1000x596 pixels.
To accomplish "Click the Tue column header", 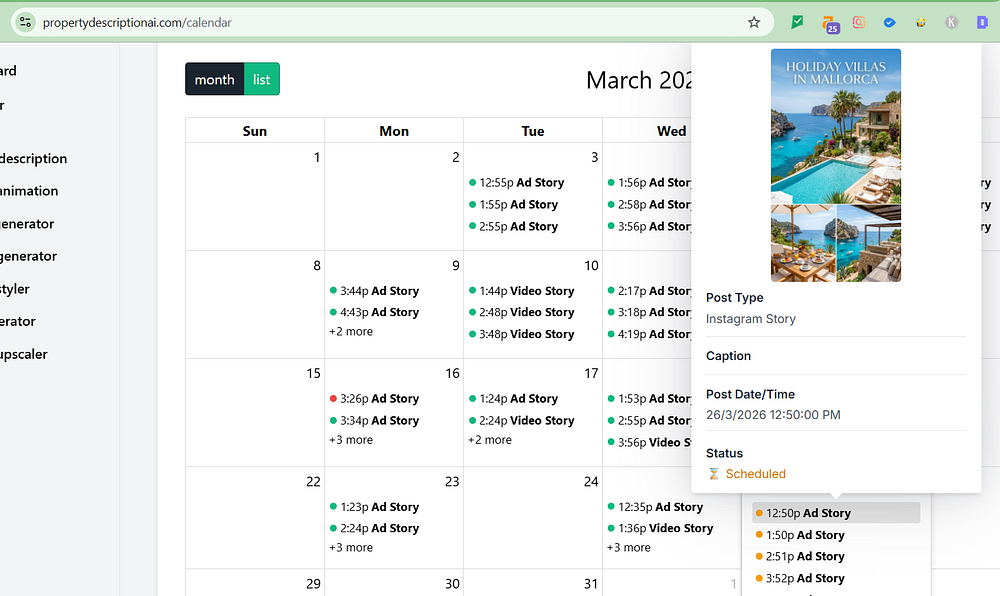I will tap(533, 131).
